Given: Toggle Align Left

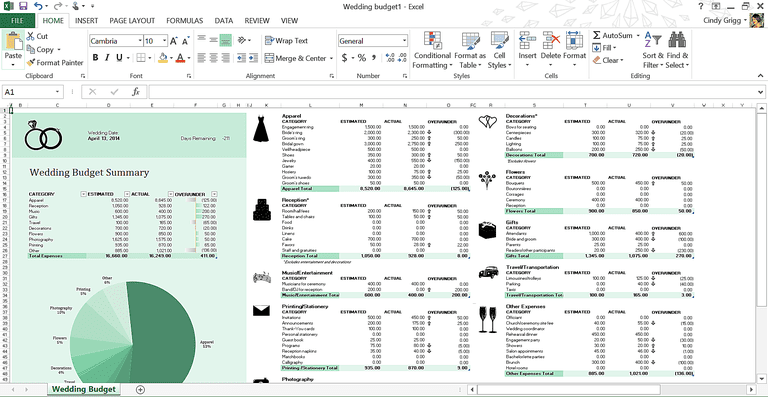Looking at the screenshot, I should point(202,58).
